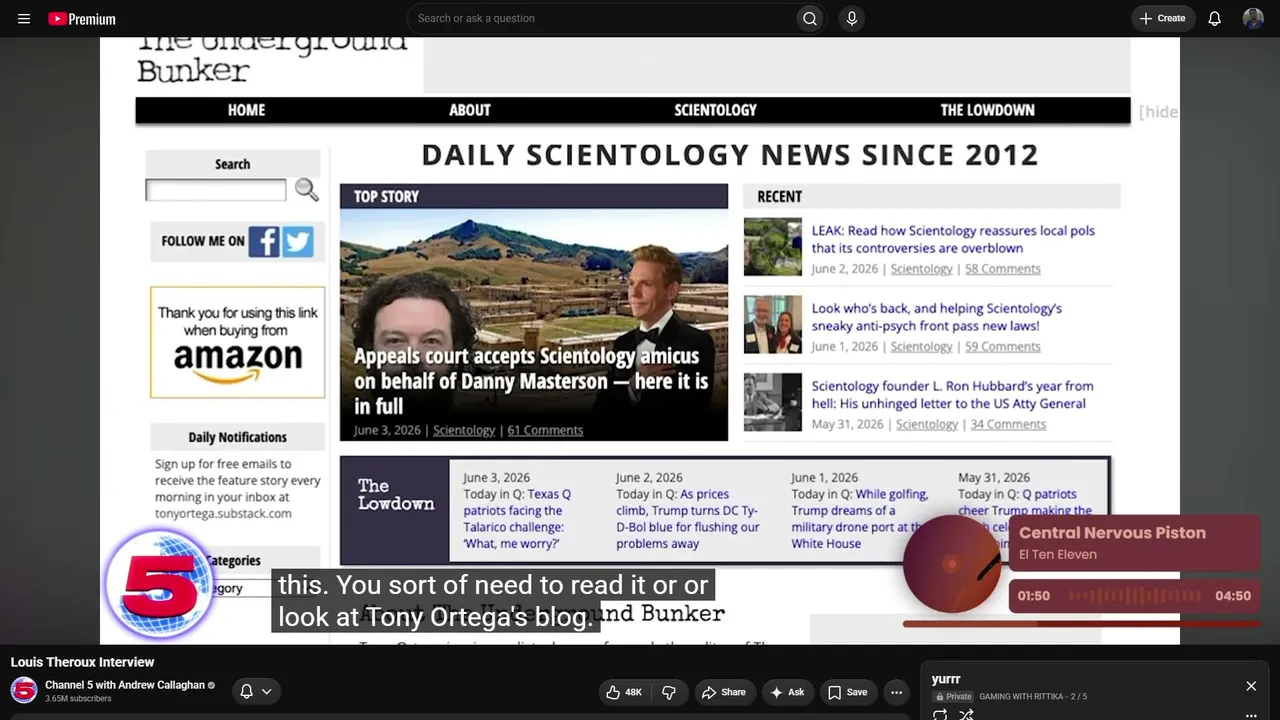The height and width of the screenshot is (720, 1280).
Task: Open the YouTube guide hamburger menu
Action: [24, 18]
